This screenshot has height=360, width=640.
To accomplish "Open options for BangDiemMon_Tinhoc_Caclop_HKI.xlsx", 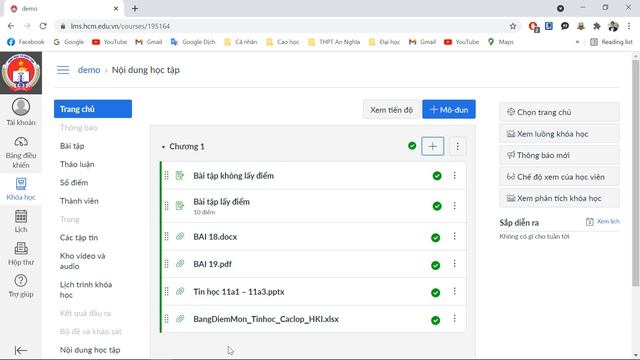I will 454,319.
